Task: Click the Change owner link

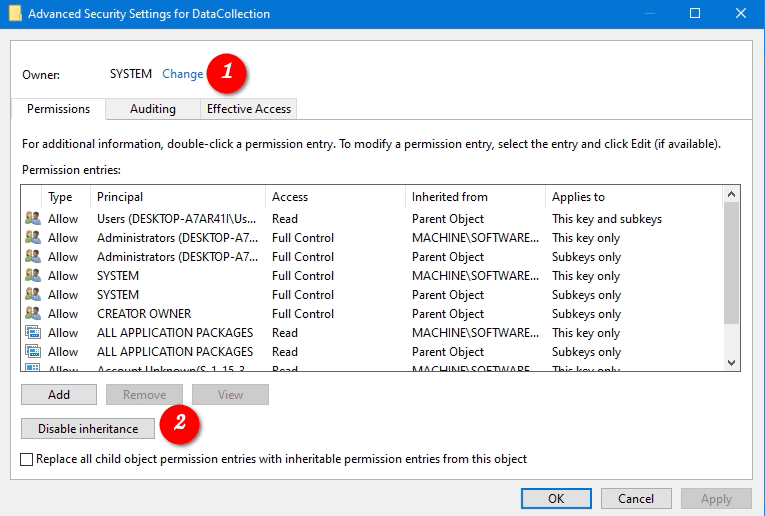Action: tap(182, 74)
